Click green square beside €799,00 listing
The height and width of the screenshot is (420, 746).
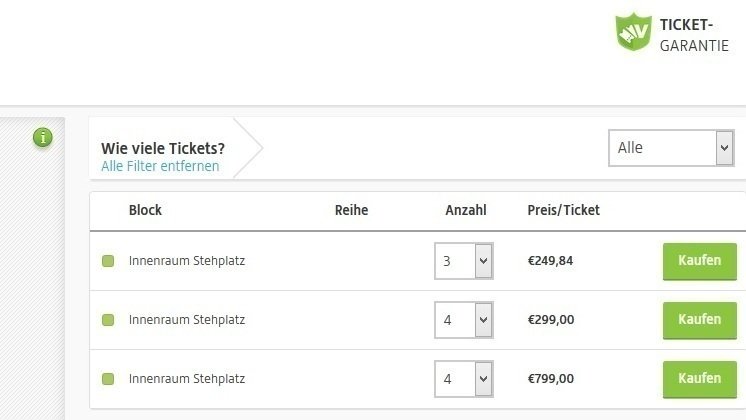click(108, 379)
